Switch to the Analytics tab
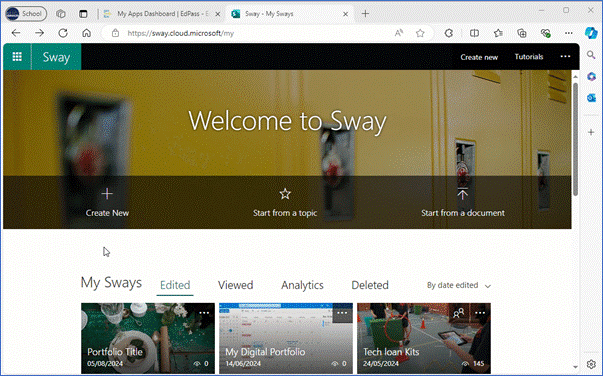The image size is (603, 376). [x=302, y=285]
